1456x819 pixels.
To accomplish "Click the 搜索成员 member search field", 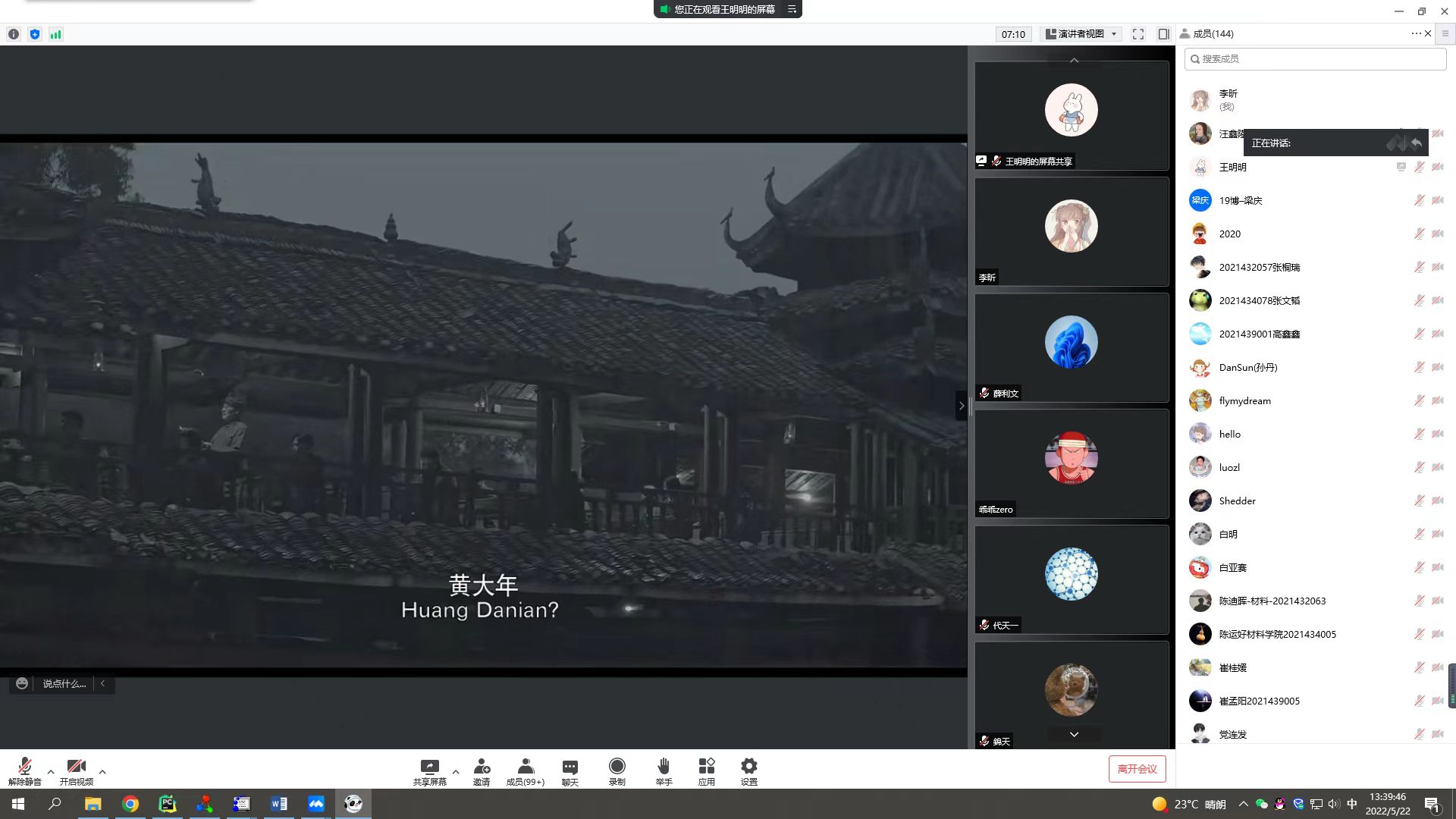I will pos(1316,59).
